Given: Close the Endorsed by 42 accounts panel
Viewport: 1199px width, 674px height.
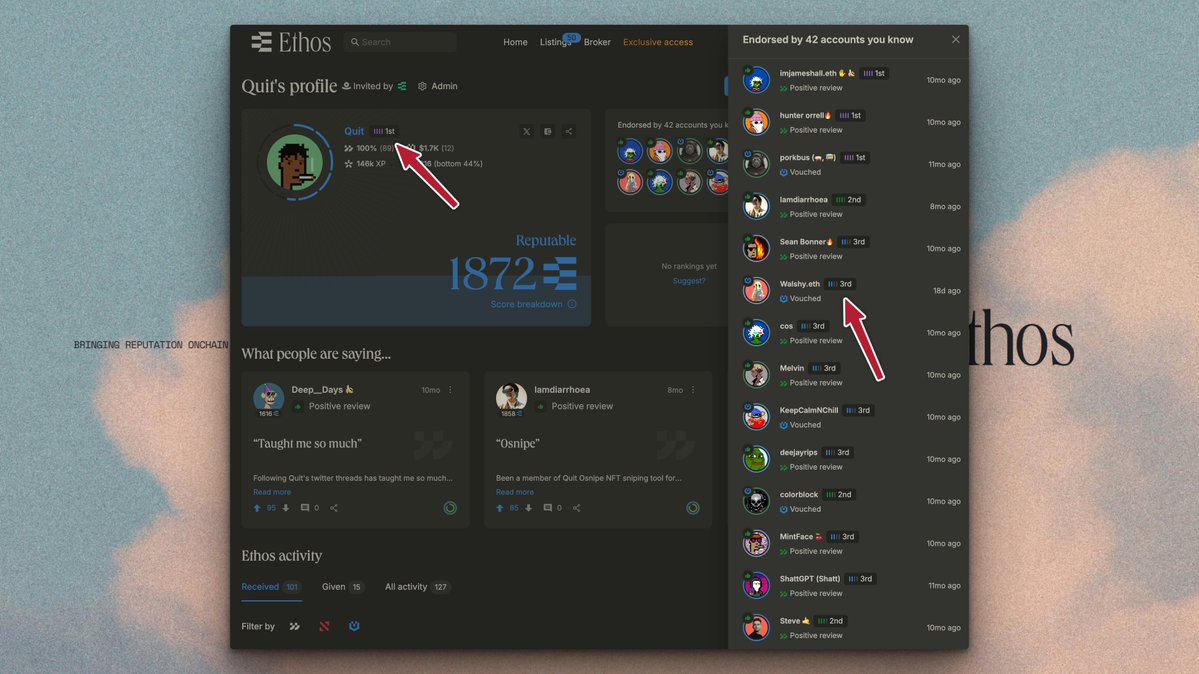Looking at the screenshot, I should click(955, 40).
